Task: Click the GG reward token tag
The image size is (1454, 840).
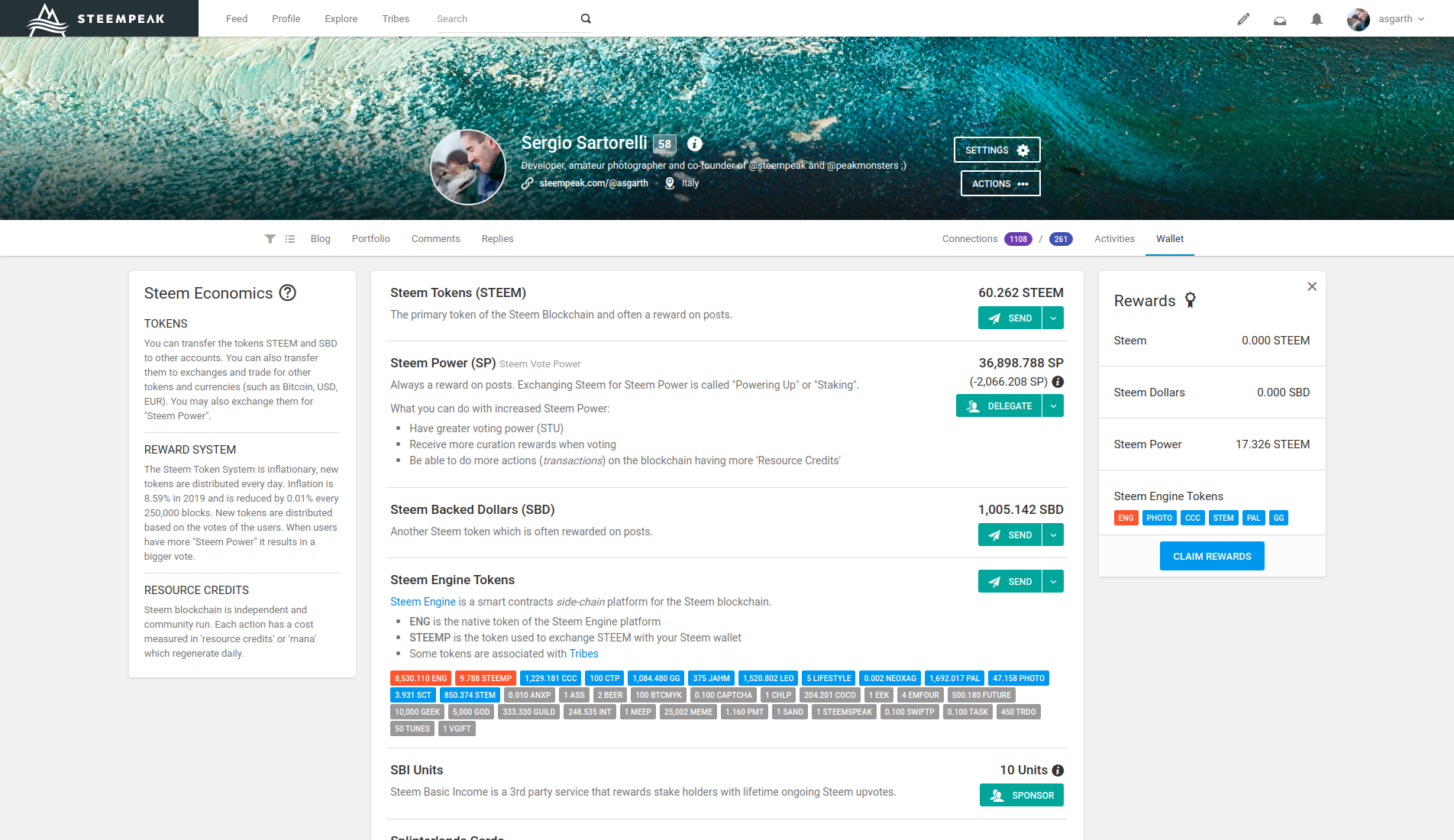Action: [x=1279, y=518]
